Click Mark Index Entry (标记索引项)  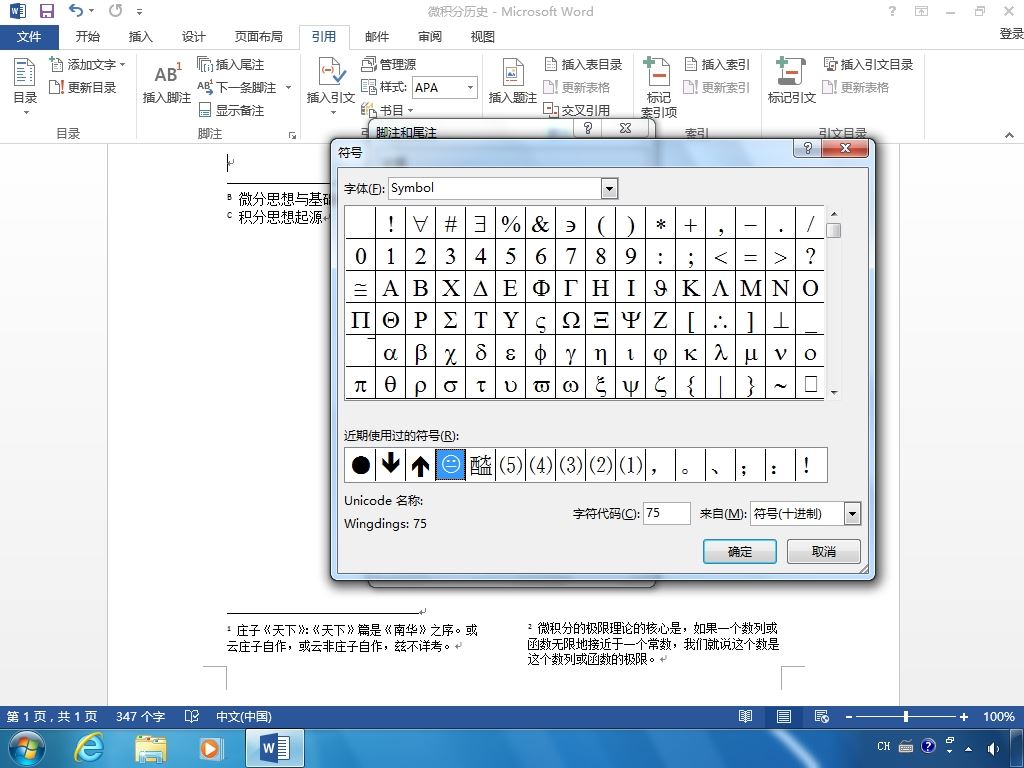coord(658,88)
